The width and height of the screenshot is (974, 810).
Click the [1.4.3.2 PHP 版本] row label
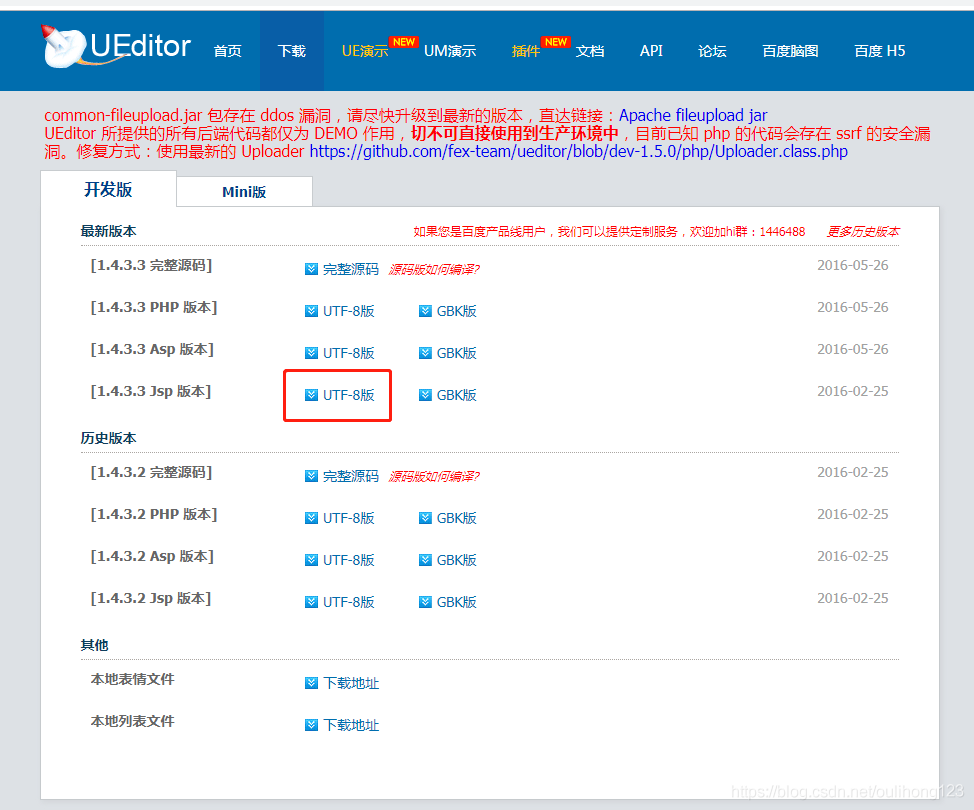click(x=154, y=514)
